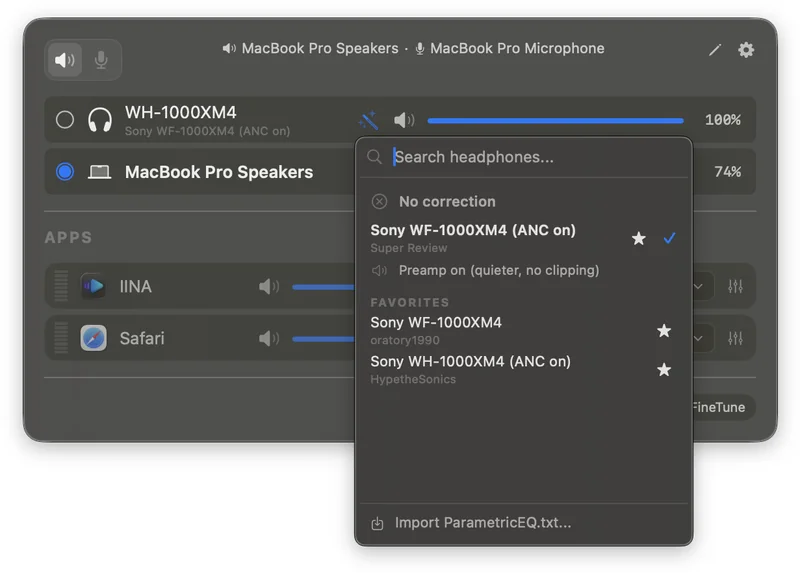Open the WH-1000XM4 headphone correction wand
This screenshot has width=800, height=573.
pos(368,120)
